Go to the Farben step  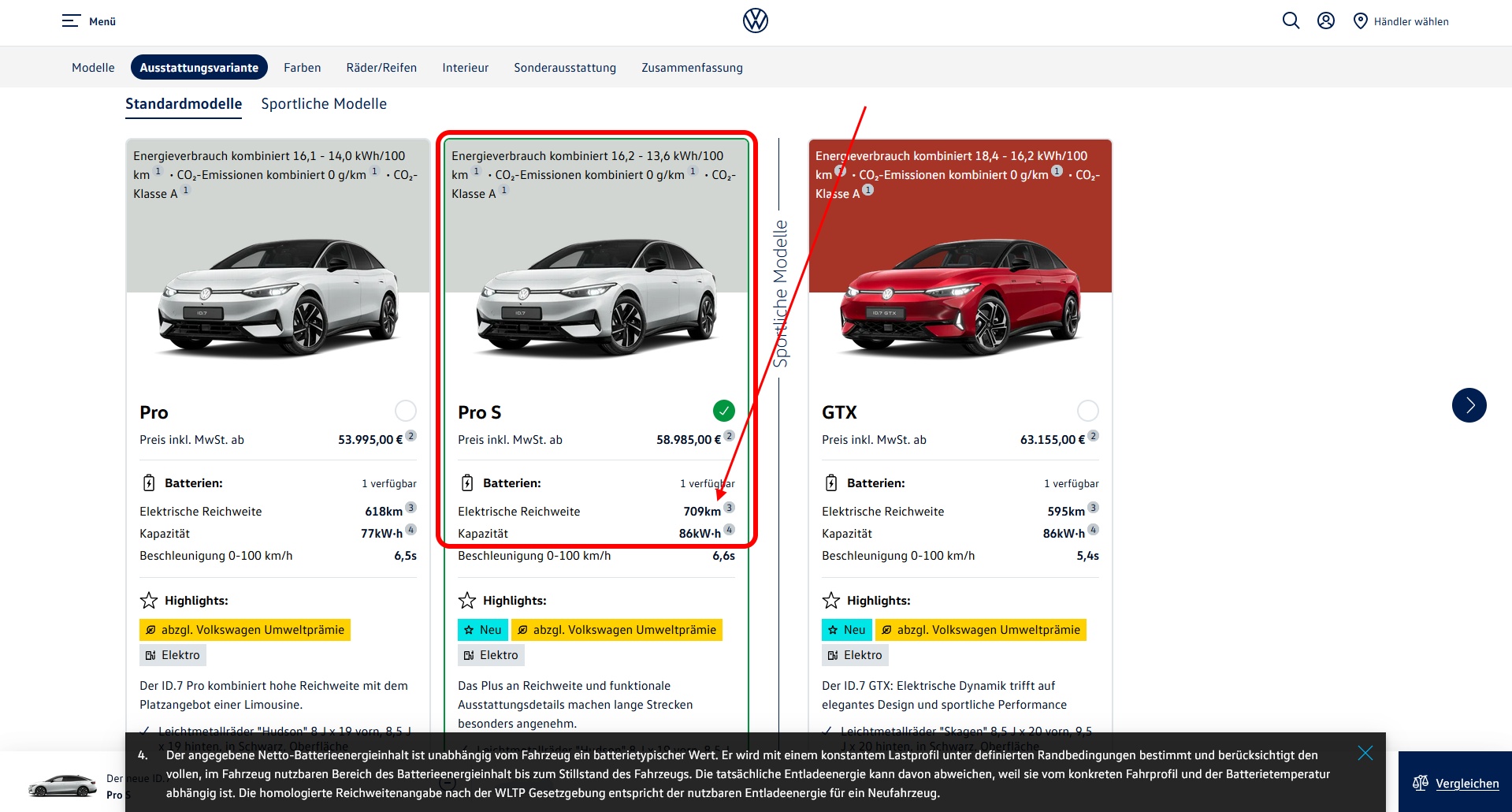303,68
